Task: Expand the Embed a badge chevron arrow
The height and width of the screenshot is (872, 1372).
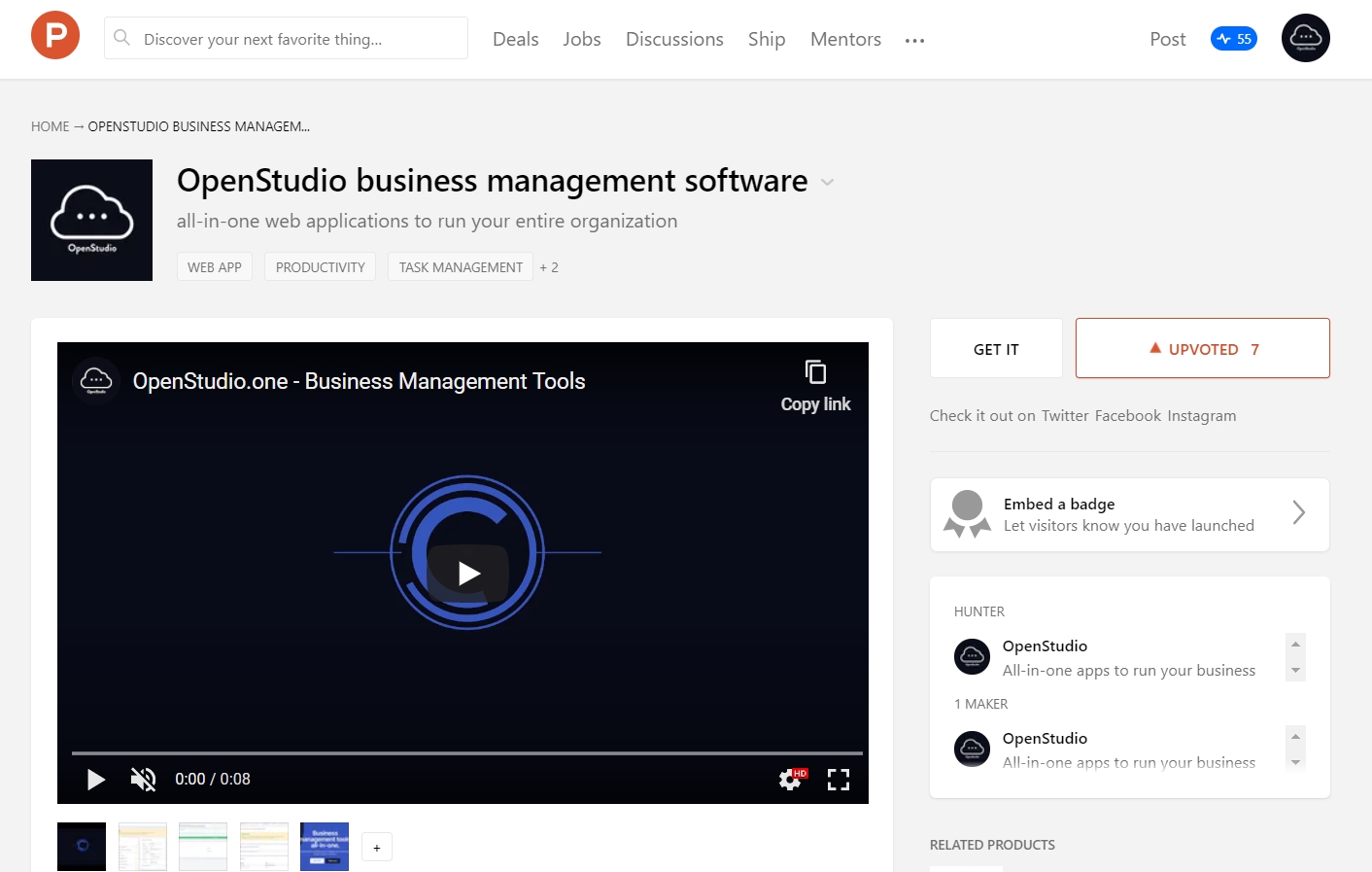Action: (1299, 512)
